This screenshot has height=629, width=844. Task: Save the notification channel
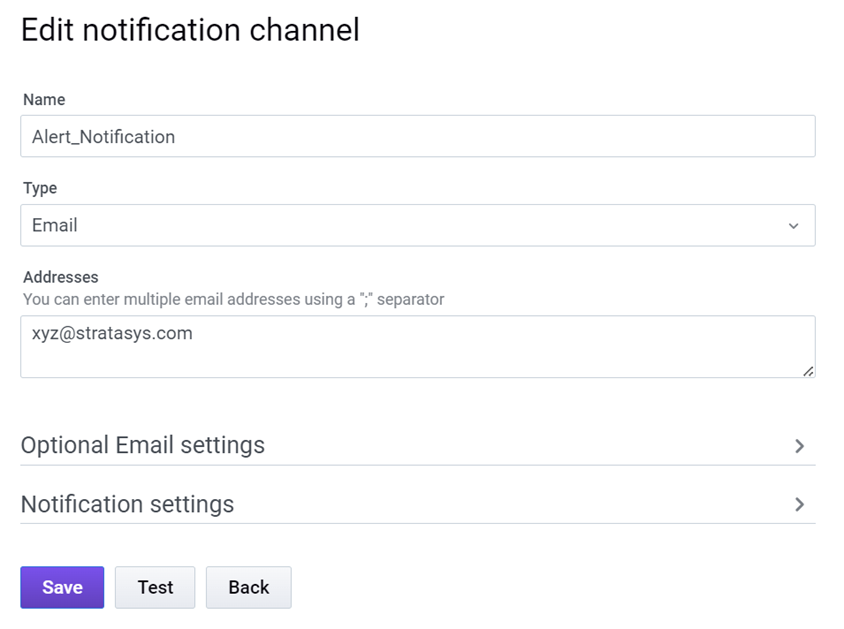(x=62, y=587)
